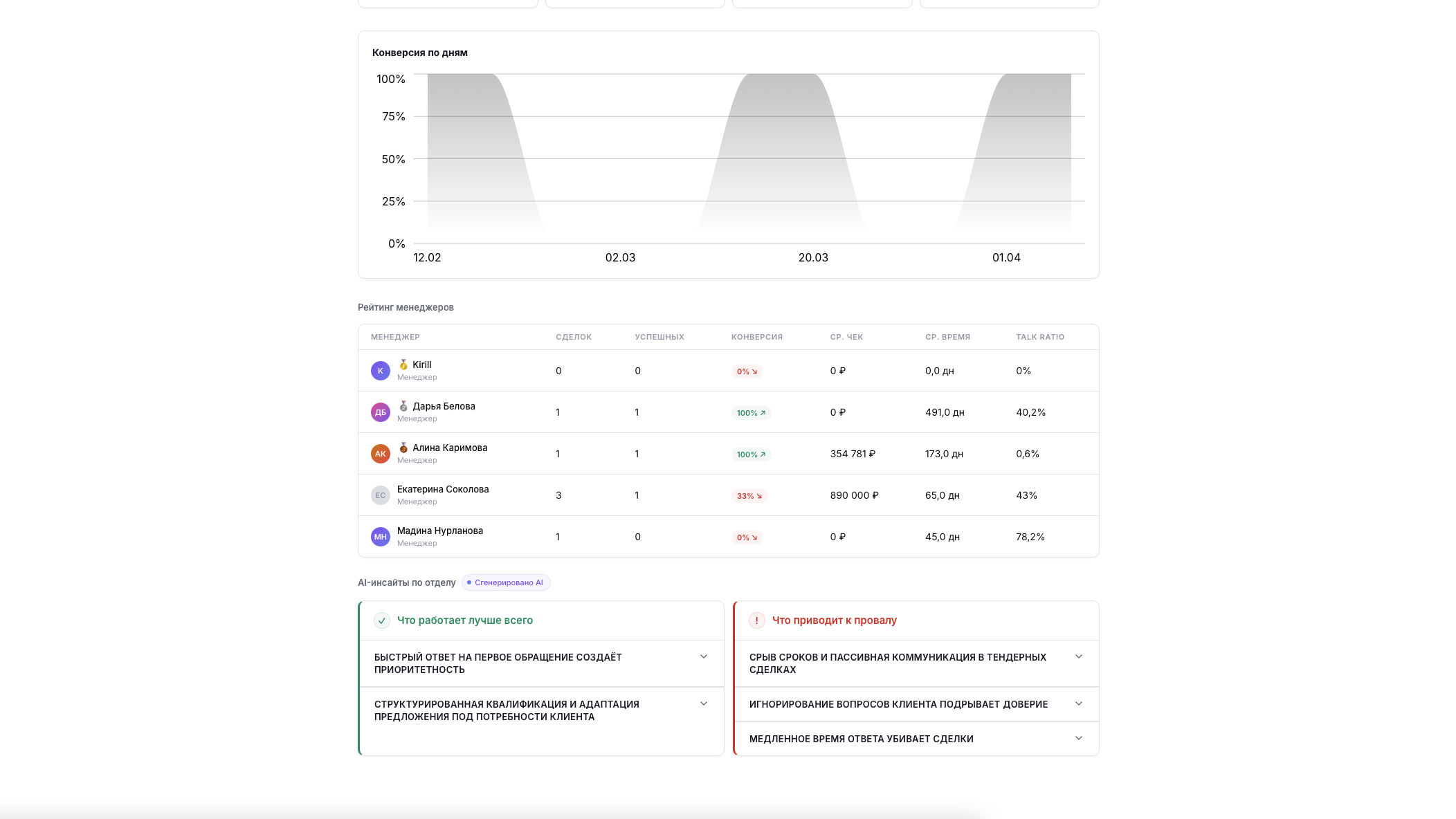
Task: Click Kirill's purple K avatar
Action: coord(380,371)
